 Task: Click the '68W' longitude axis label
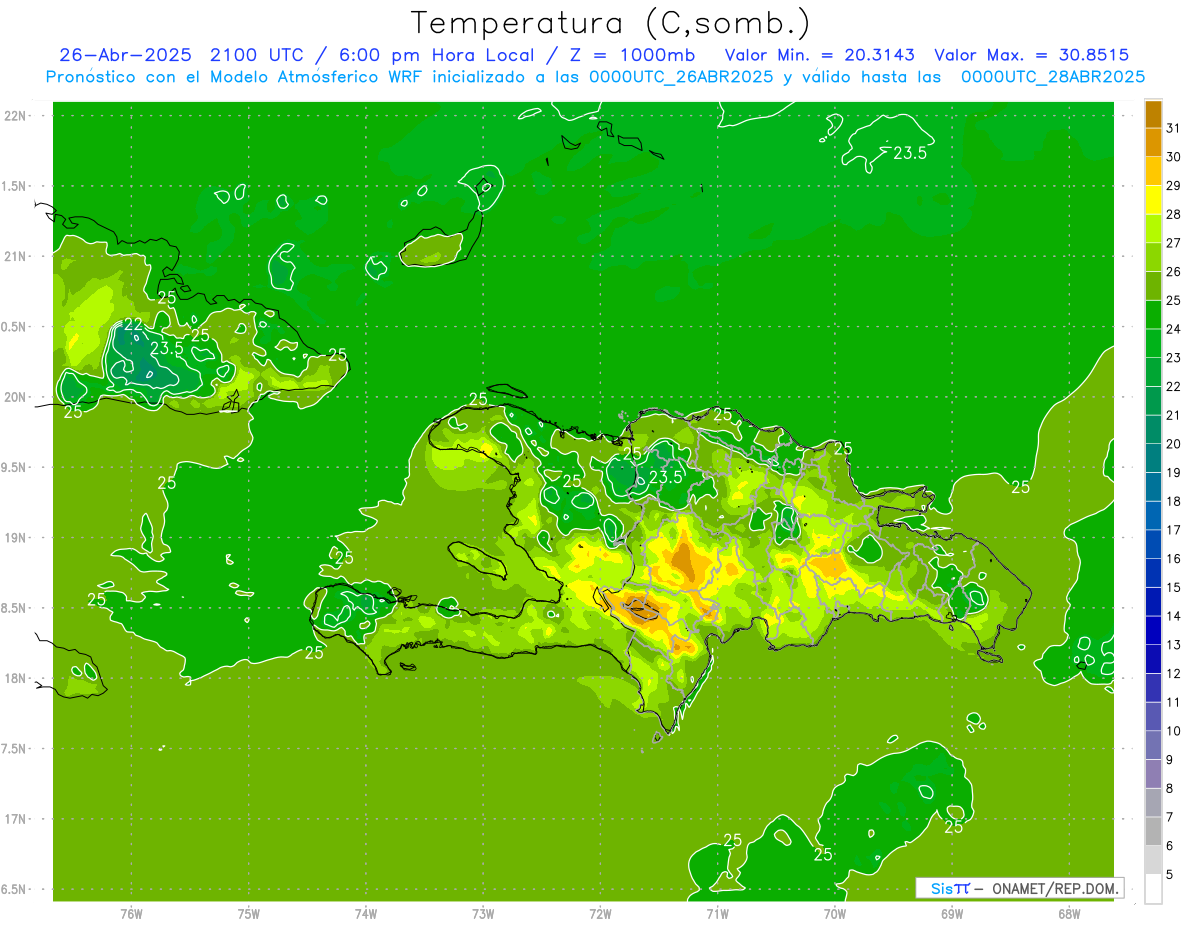point(1069,914)
